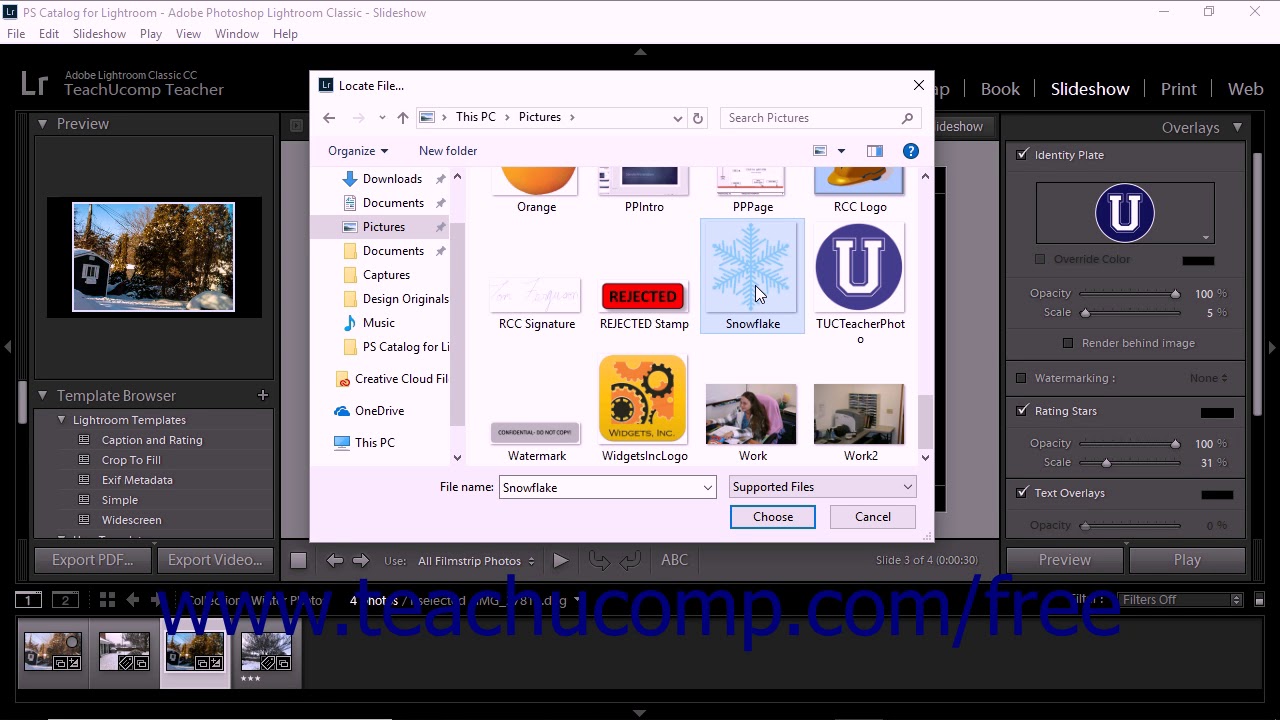Click the Choose button

coord(773,517)
